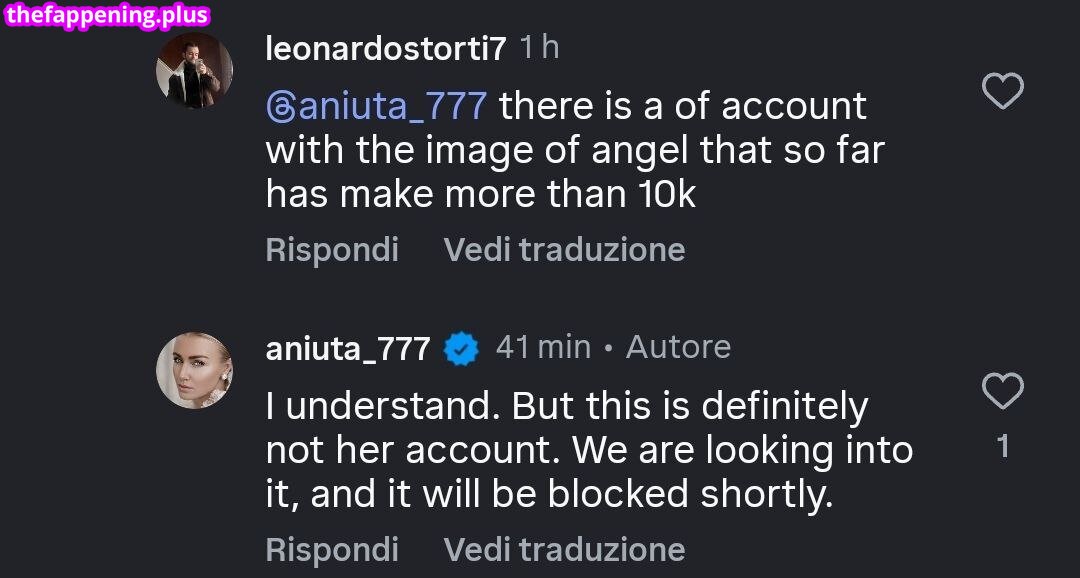Like the comment by leonardostorti7
1080x578 pixels.
pyautogui.click(x=1002, y=91)
